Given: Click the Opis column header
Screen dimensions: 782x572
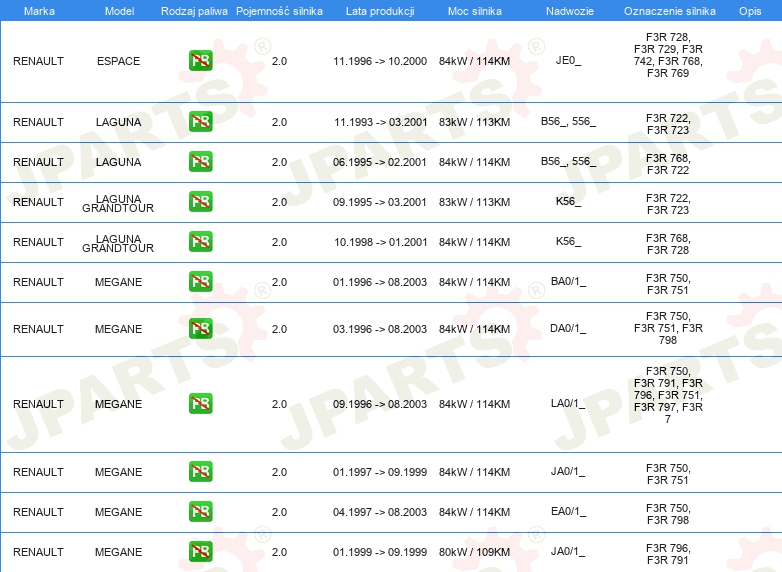Looking at the screenshot, I should 749,10.
